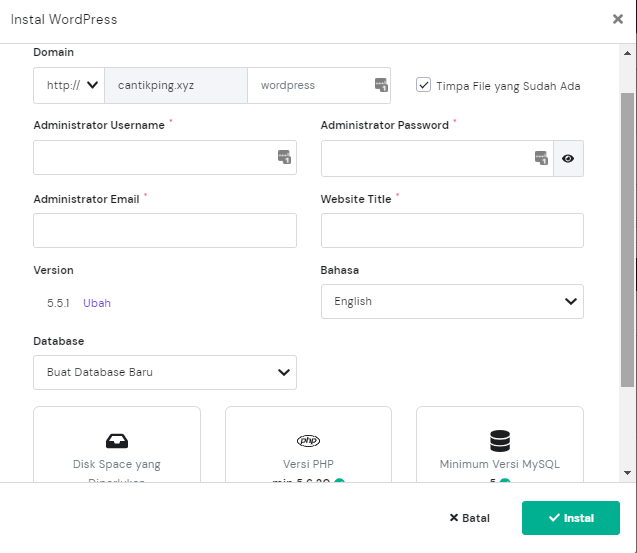This screenshot has width=637, height=553.
Task: Click the Administrator Username label
Action: 99,125
